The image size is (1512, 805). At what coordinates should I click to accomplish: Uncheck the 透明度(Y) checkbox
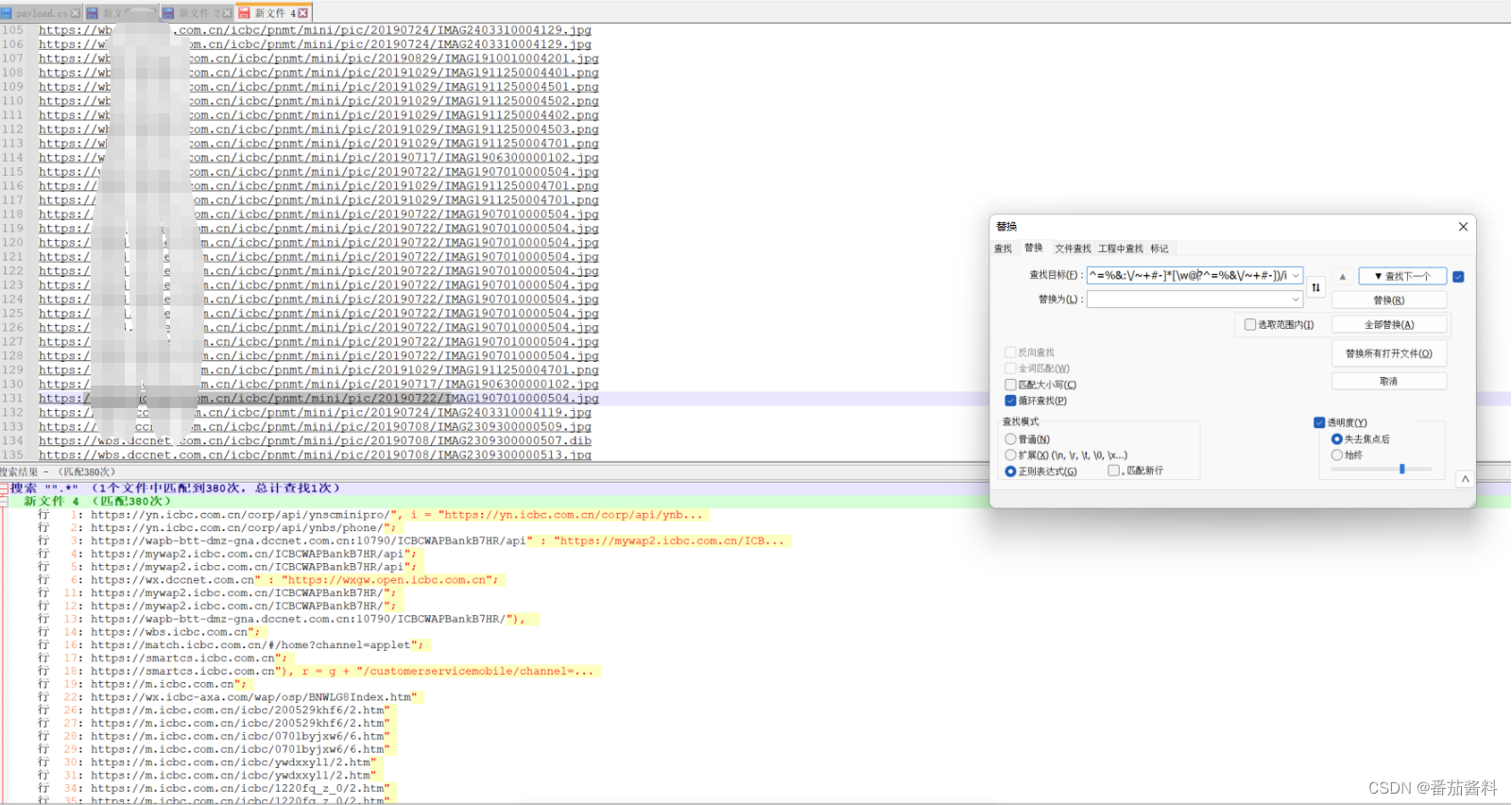click(1319, 422)
